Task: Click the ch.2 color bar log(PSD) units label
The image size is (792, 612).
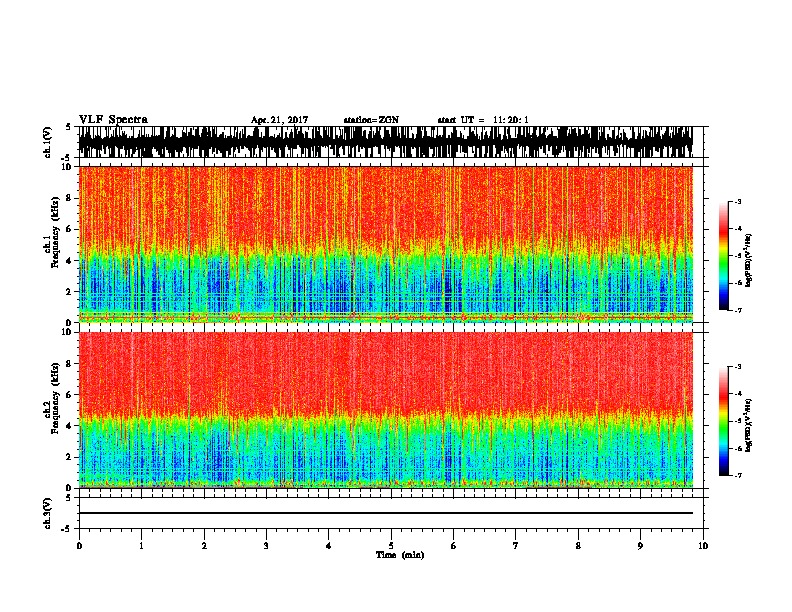Action: tap(748, 425)
